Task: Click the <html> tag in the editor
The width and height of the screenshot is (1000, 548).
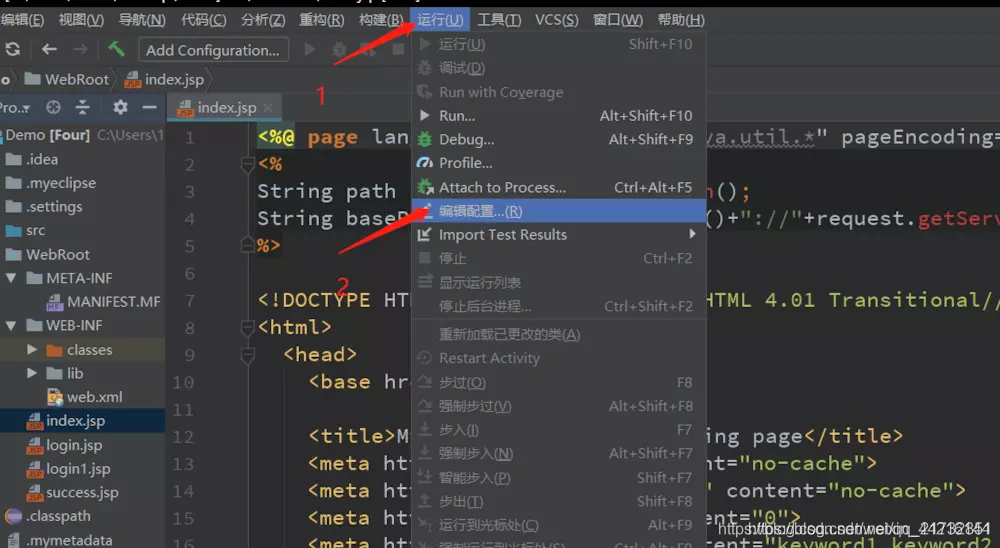Action: click(x=295, y=327)
